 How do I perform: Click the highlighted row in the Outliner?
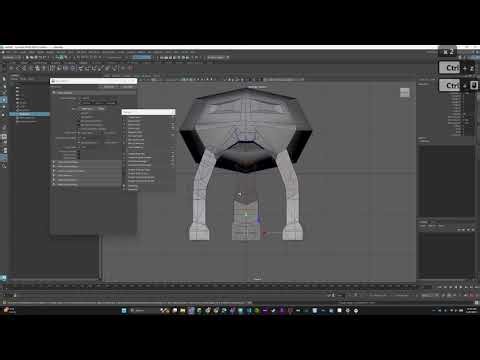29,114
